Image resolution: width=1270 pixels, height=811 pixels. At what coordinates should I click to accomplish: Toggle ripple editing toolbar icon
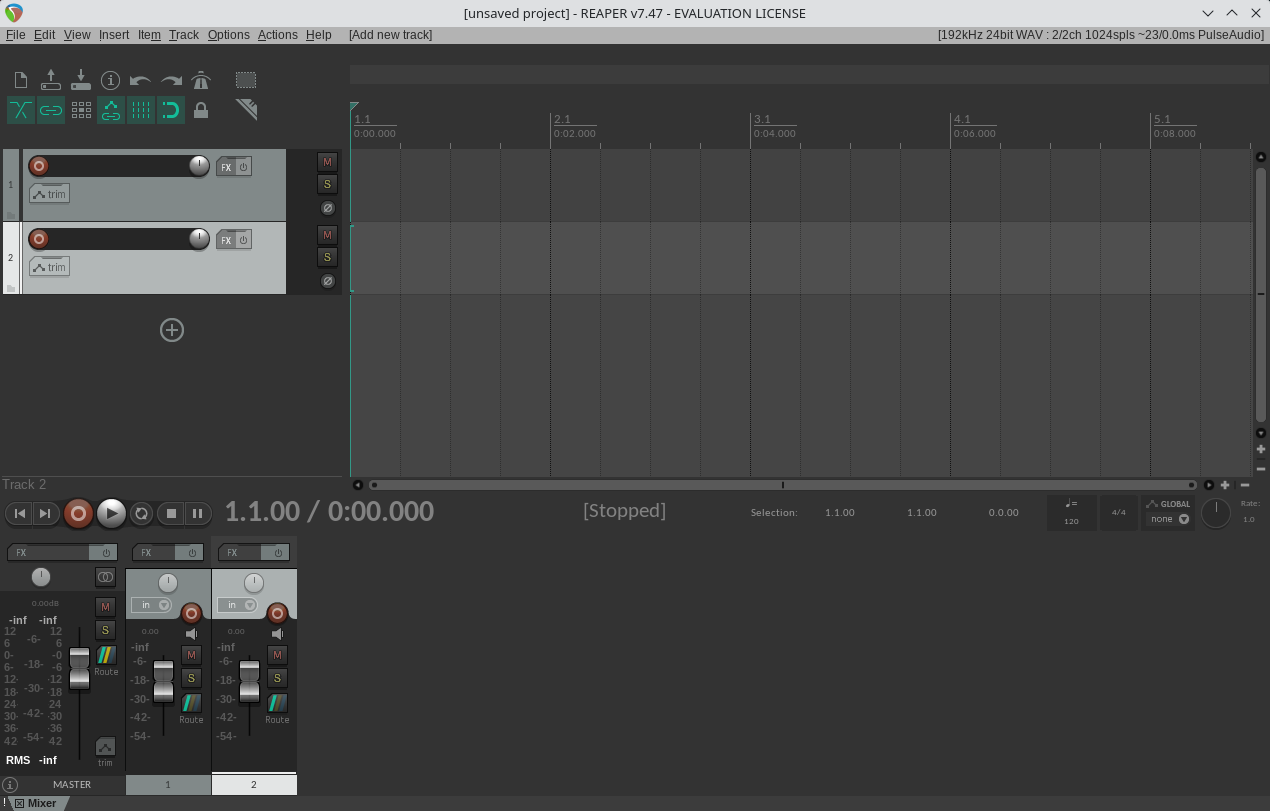[x=81, y=110]
